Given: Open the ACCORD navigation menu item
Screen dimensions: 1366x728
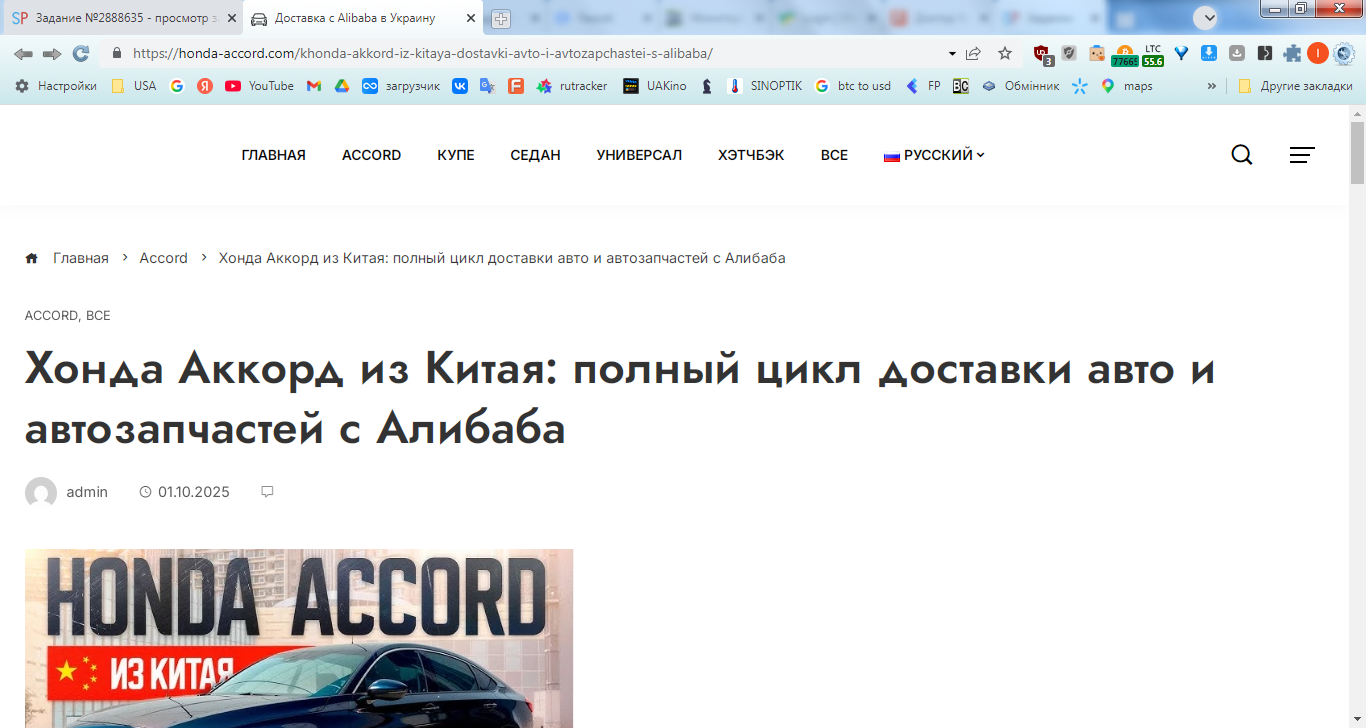Looking at the screenshot, I should pyautogui.click(x=372, y=155).
